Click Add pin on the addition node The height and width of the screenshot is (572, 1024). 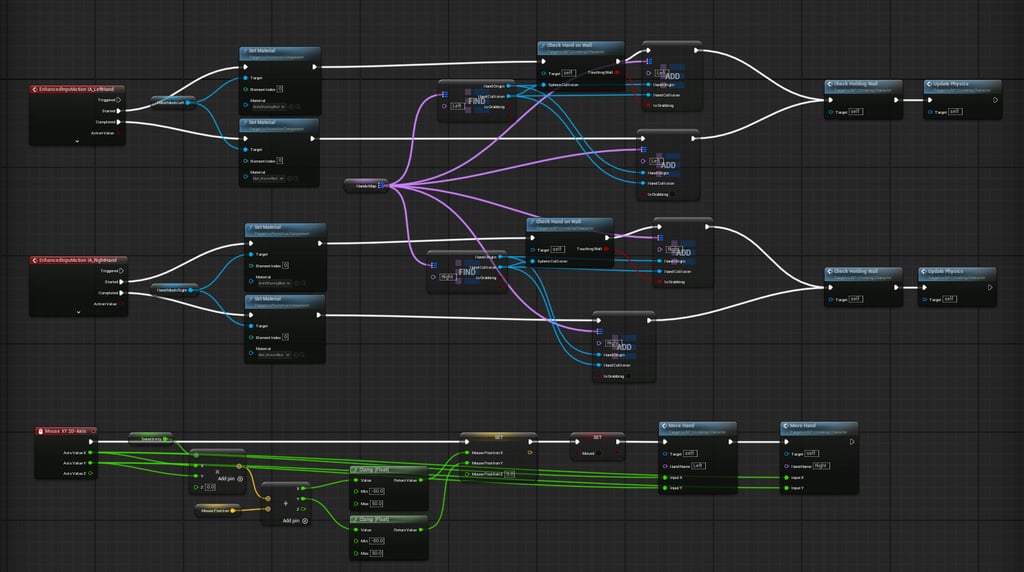click(x=295, y=520)
